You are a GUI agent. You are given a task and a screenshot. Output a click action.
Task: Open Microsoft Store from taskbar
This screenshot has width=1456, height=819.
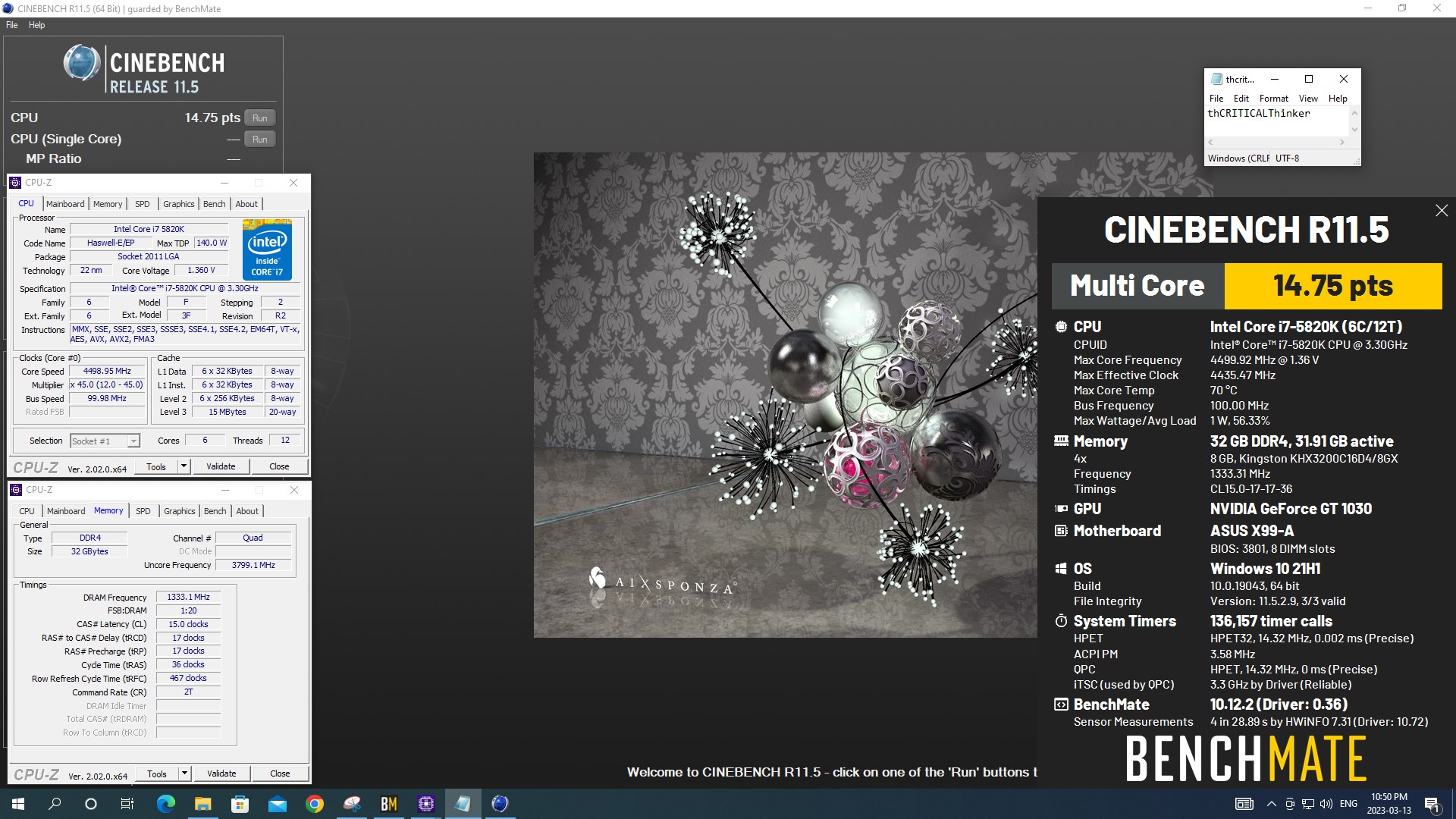(x=240, y=804)
